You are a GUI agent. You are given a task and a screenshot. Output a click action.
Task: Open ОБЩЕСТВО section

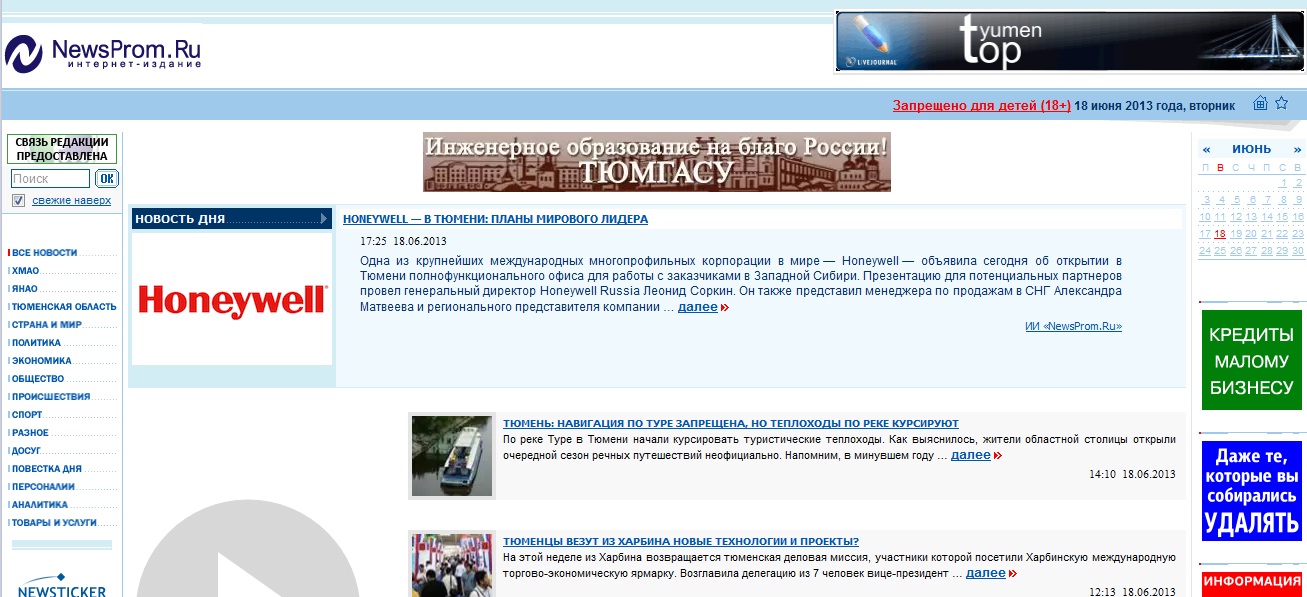coord(38,379)
